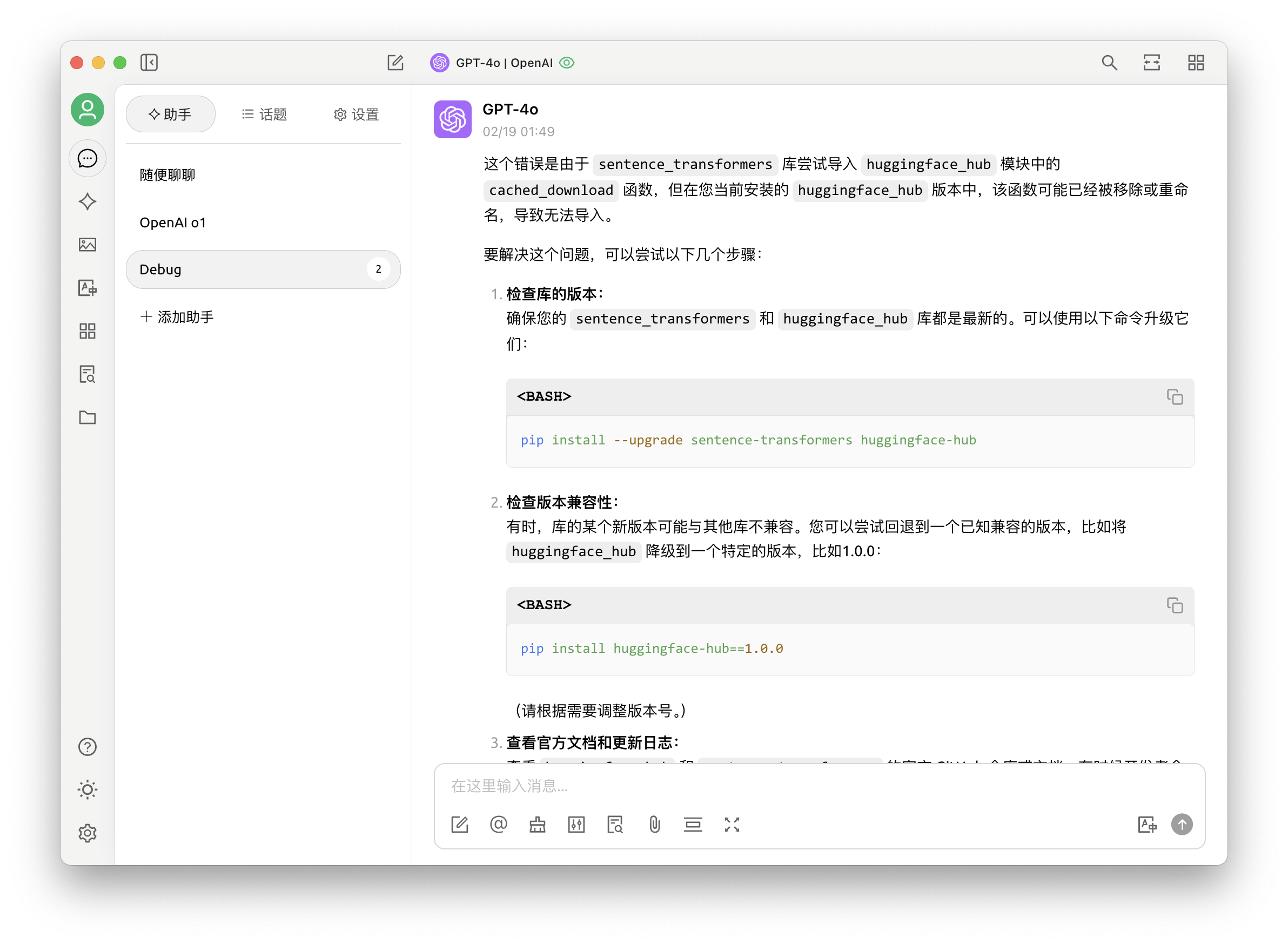Expand the input box to fullscreen

732,824
